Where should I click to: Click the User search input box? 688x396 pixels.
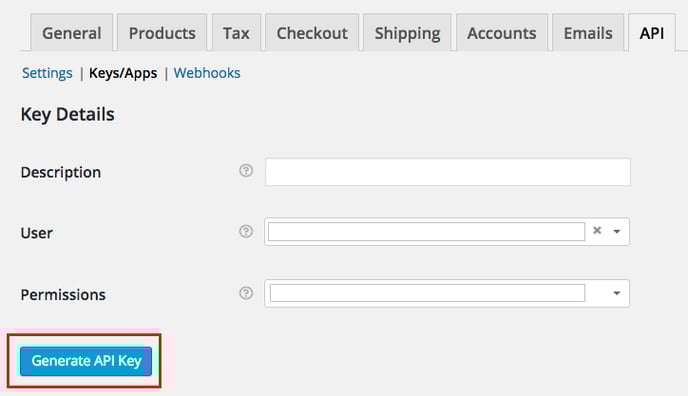click(x=426, y=232)
